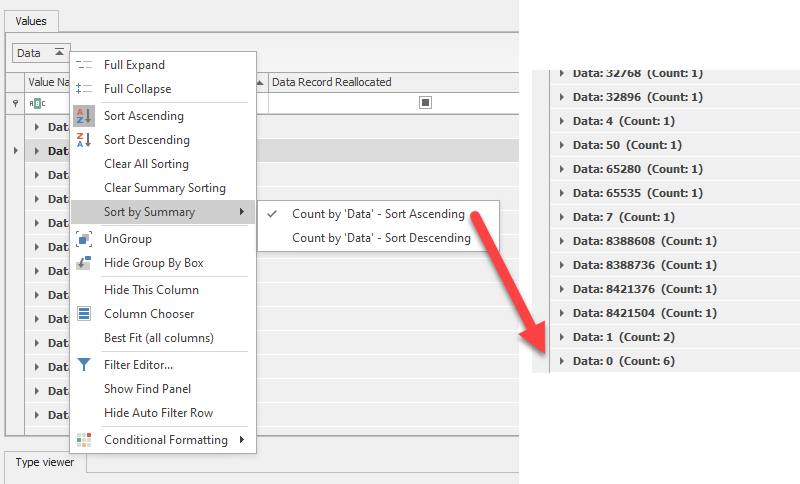
Task: Expand the Data: 32896 group
Action: [562, 97]
